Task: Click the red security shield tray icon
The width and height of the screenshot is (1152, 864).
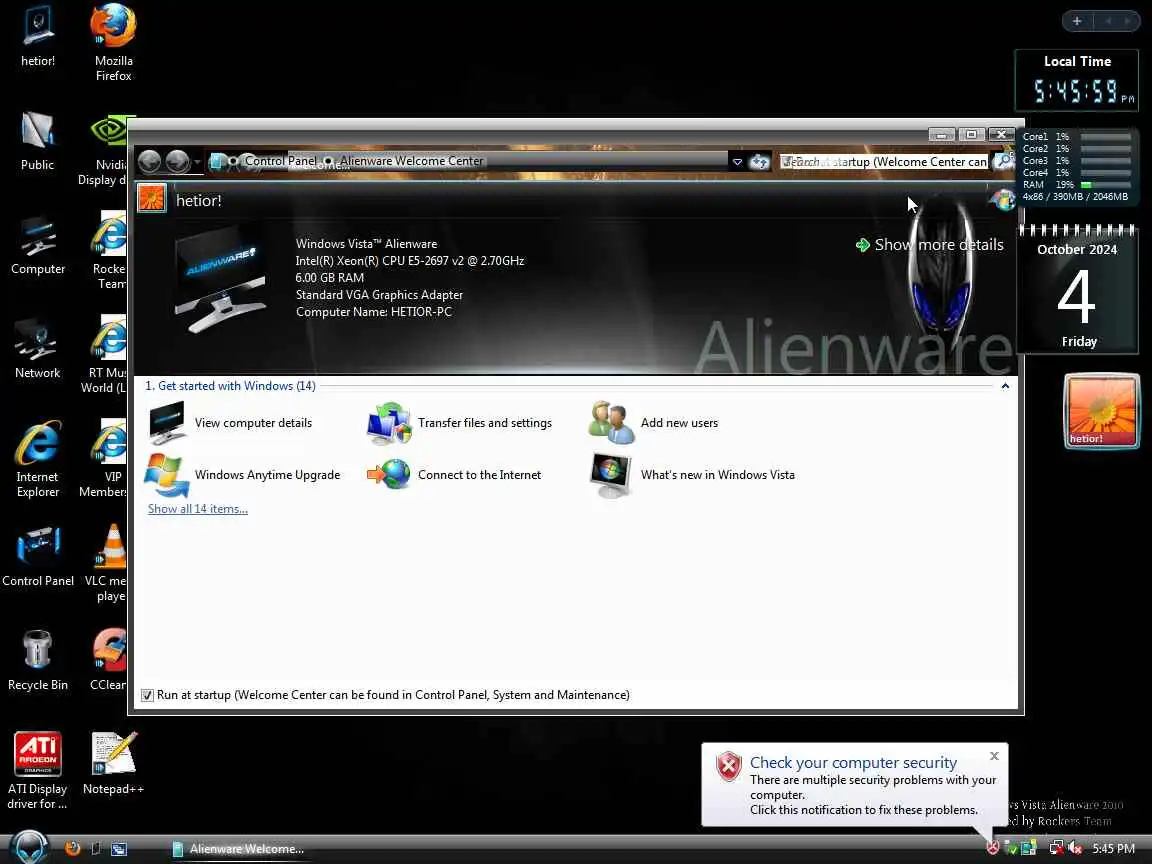Action: 993,849
